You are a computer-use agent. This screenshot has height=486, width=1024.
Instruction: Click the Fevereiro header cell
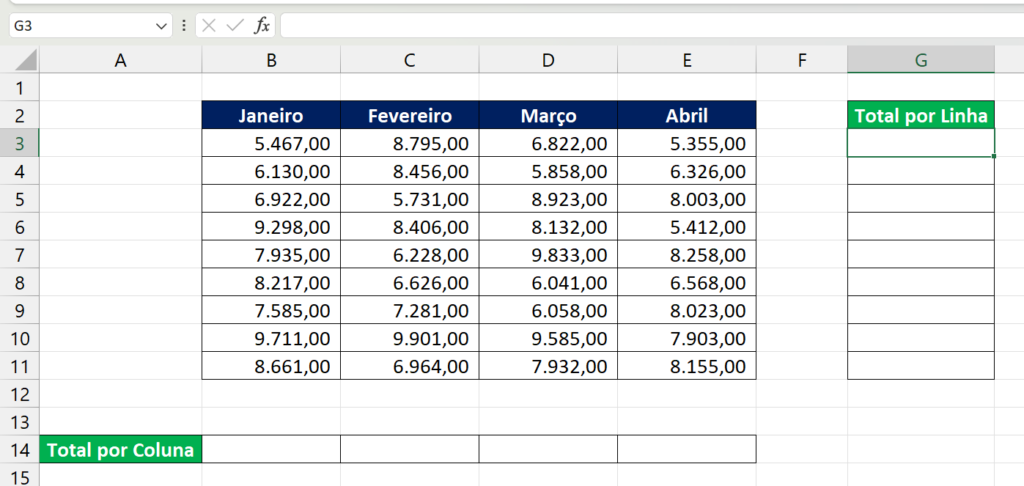[x=410, y=116]
